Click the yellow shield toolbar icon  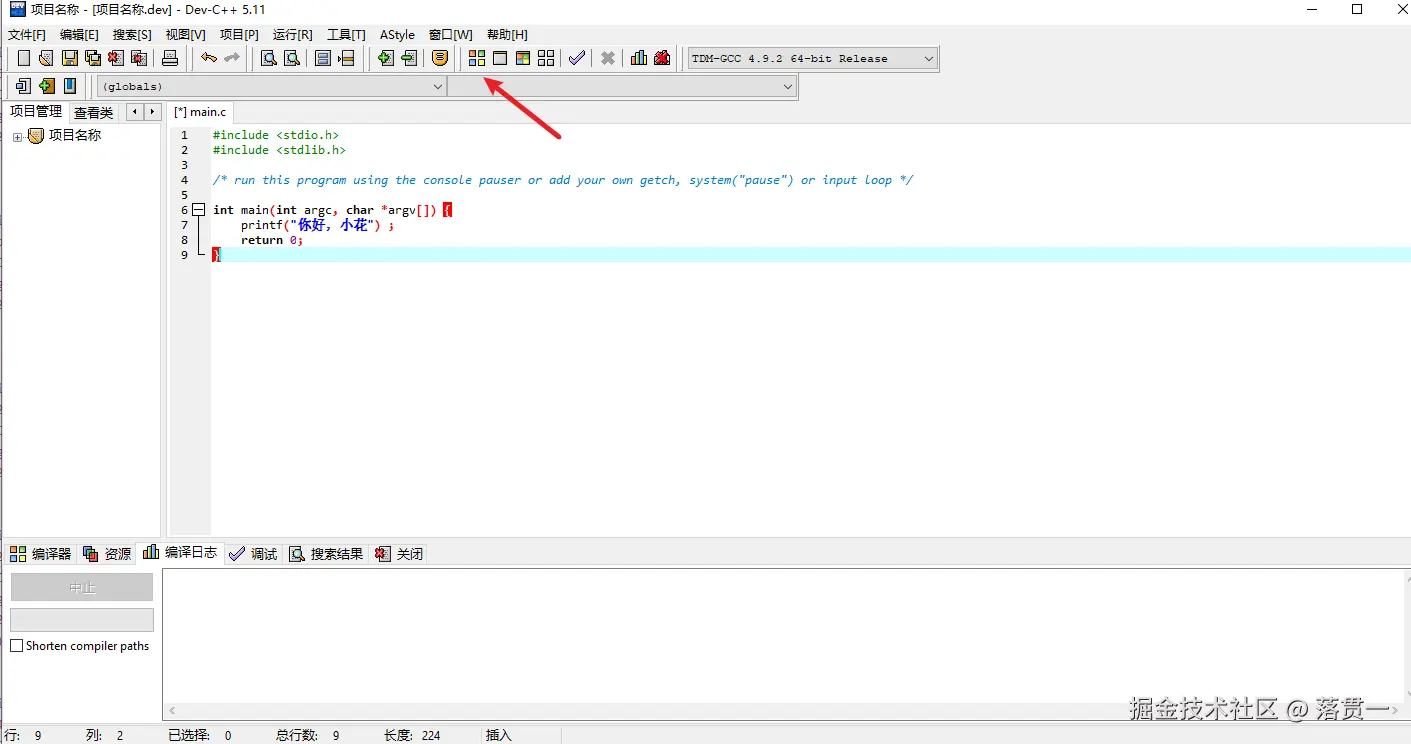coord(439,58)
